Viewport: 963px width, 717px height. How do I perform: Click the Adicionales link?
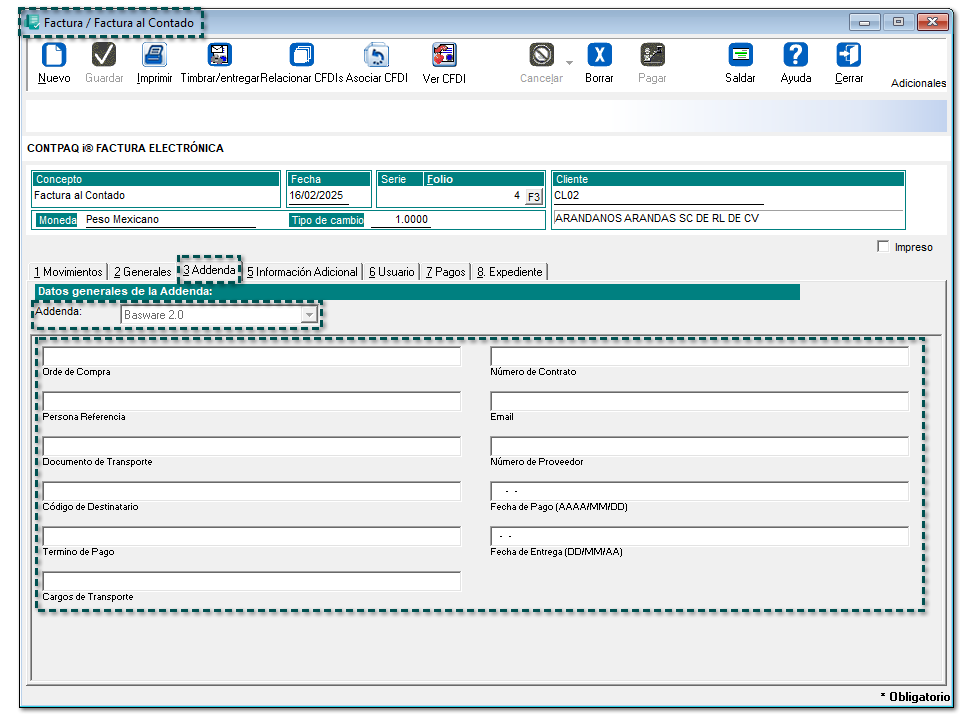click(918, 84)
